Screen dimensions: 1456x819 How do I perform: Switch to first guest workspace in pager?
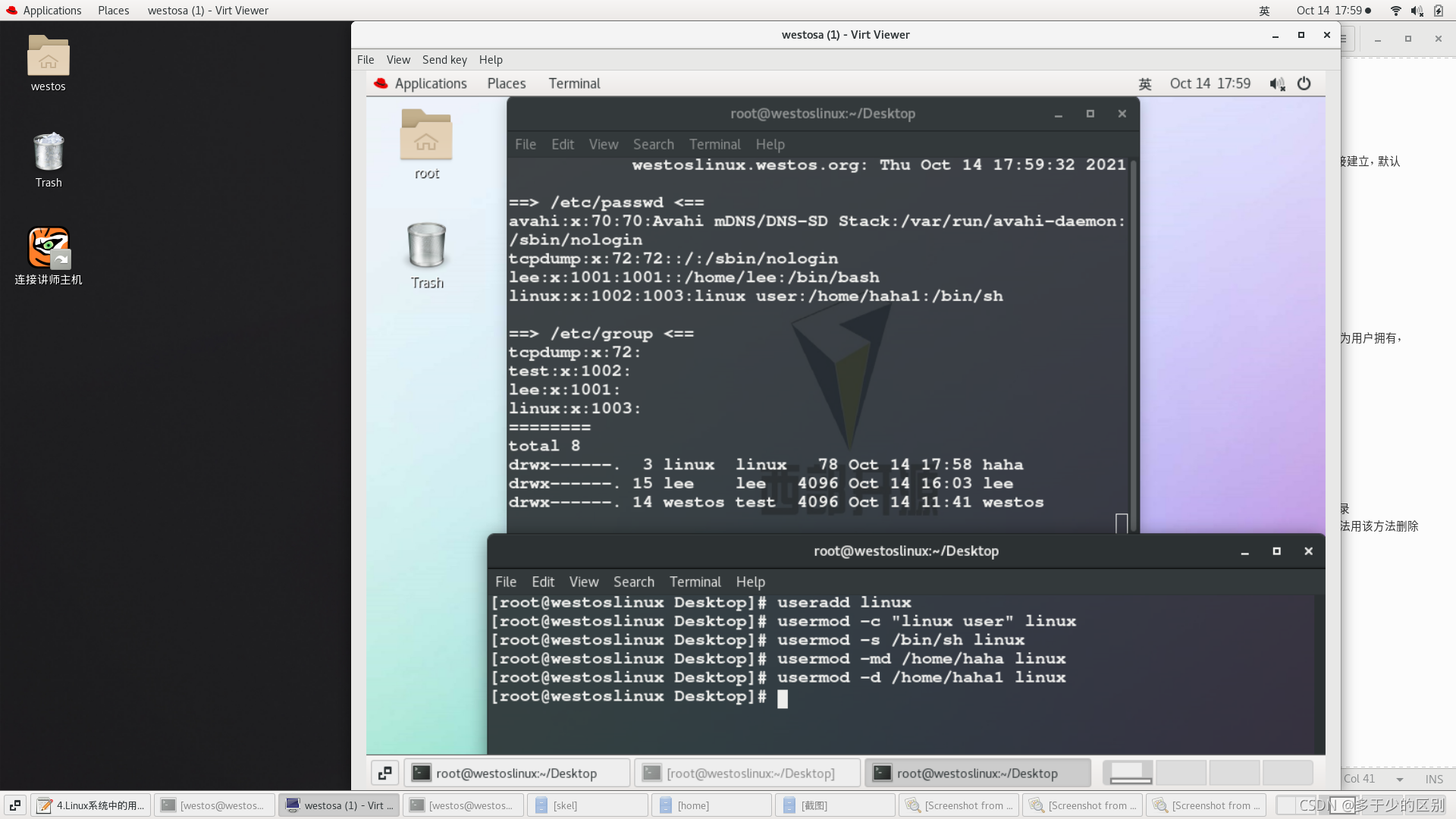point(1128,773)
